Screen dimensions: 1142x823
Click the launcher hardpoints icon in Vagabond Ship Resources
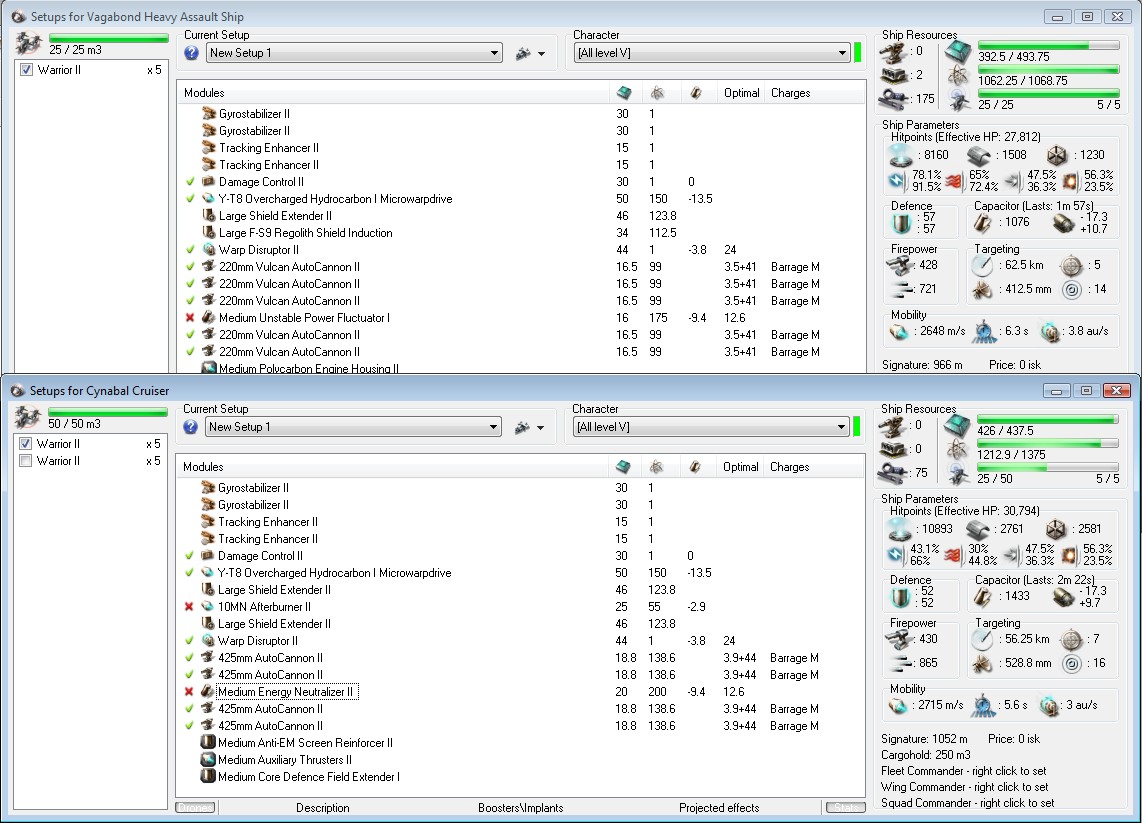pos(893,75)
